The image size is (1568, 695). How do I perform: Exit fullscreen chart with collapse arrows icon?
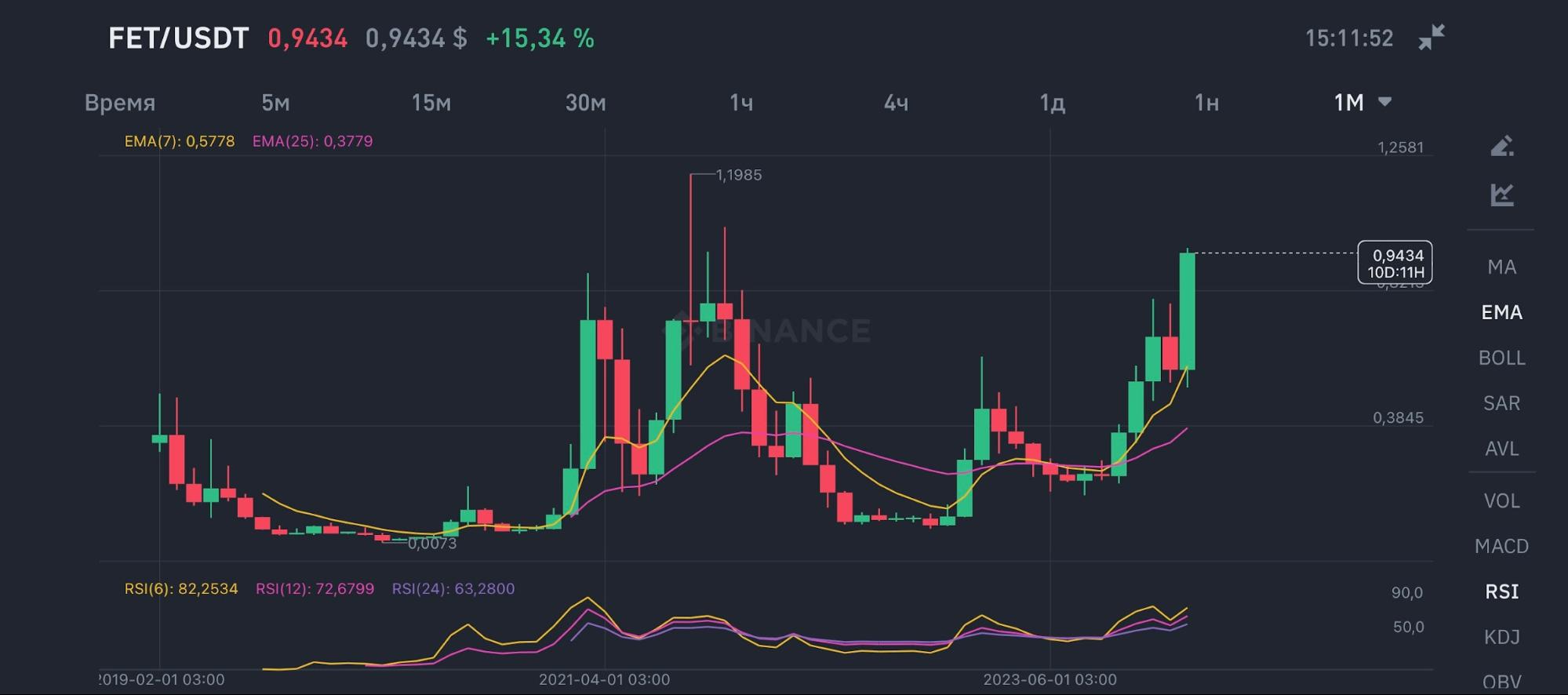tap(1431, 37)
